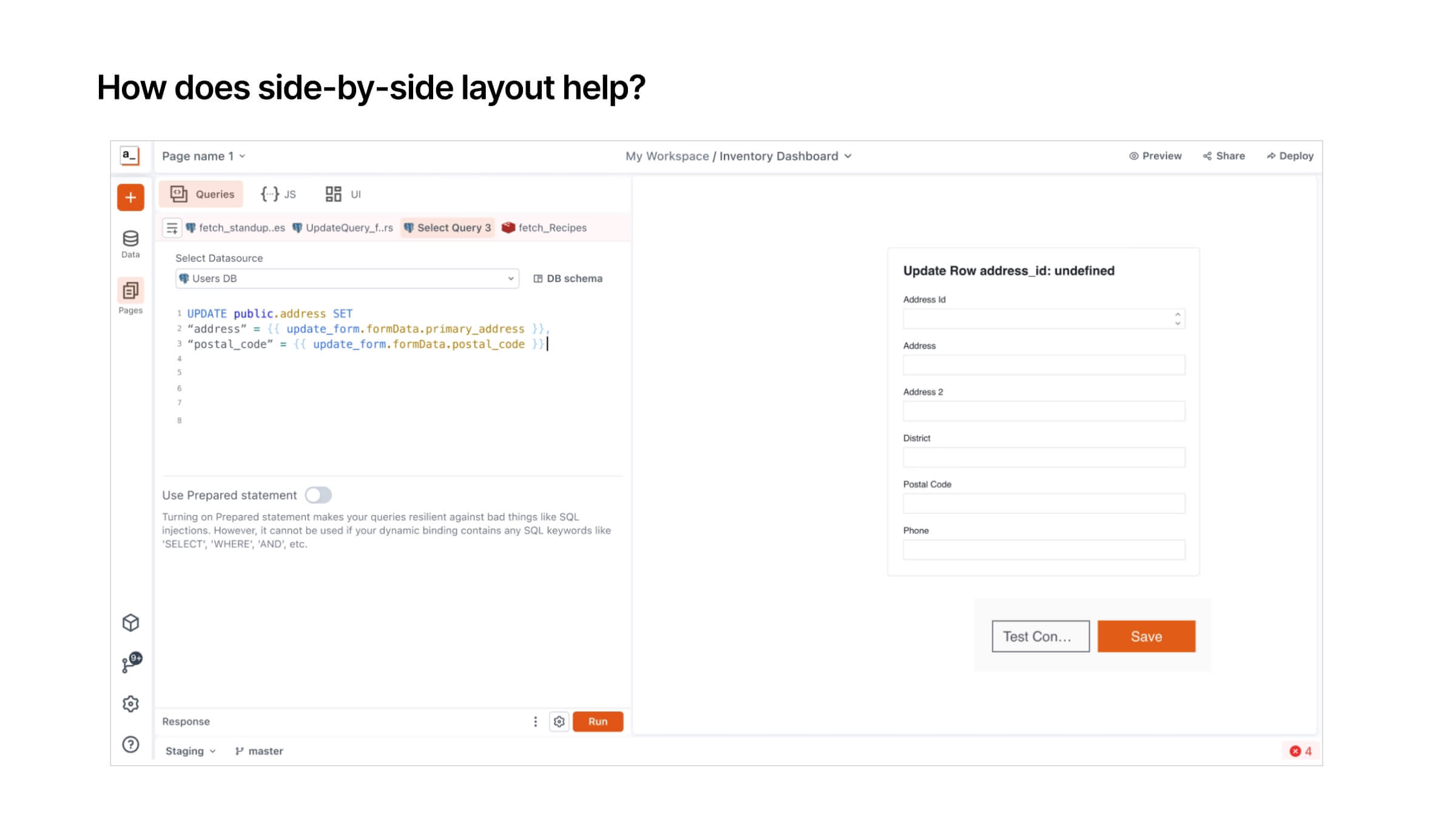1456x819 pixels.
Task: Open the Staging environment dropdown
Action: pyautogui.click(x=190, y=751)
